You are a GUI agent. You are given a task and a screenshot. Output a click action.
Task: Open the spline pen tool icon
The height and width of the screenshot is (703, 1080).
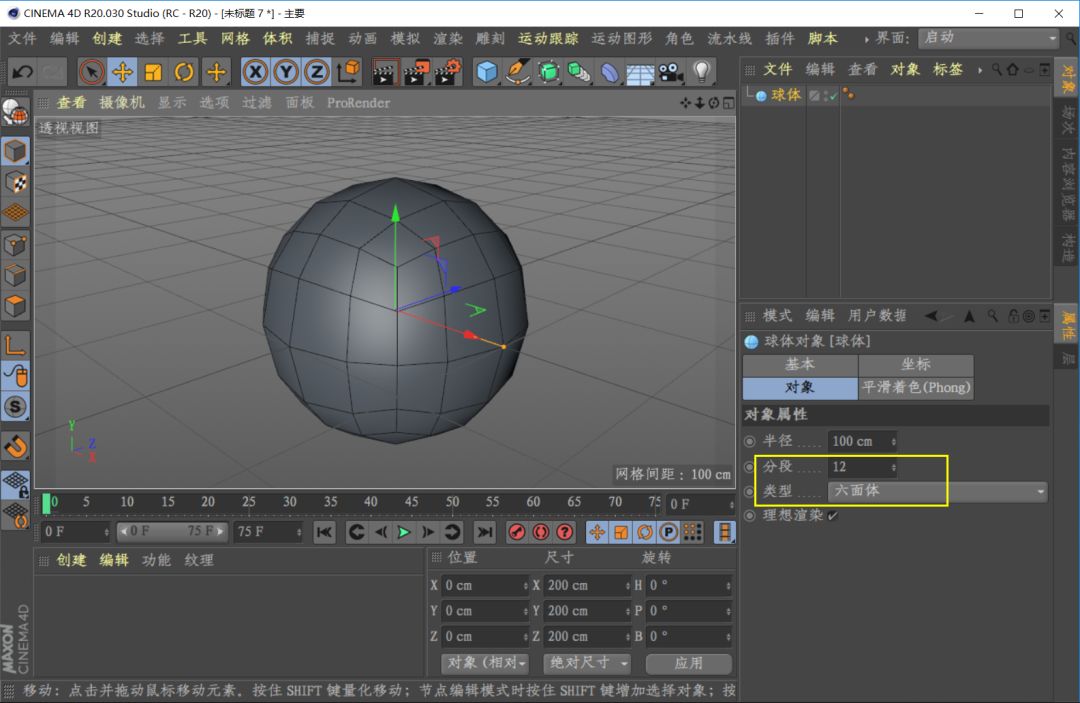(518, 72)
